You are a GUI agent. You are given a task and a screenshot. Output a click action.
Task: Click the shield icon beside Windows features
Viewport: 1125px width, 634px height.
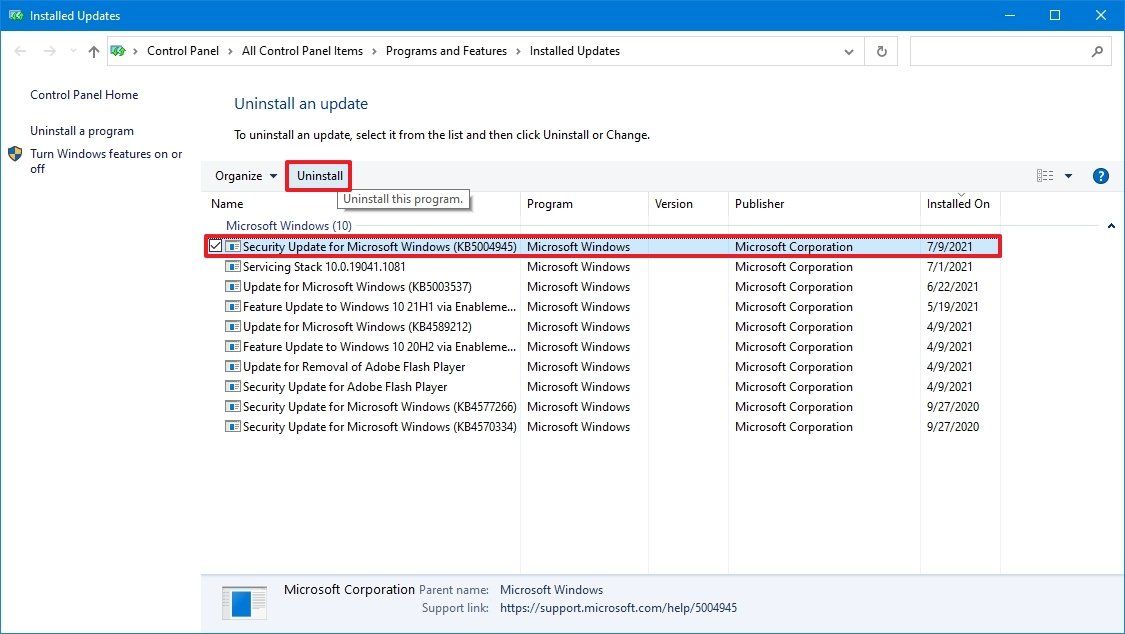pos(15,153)
